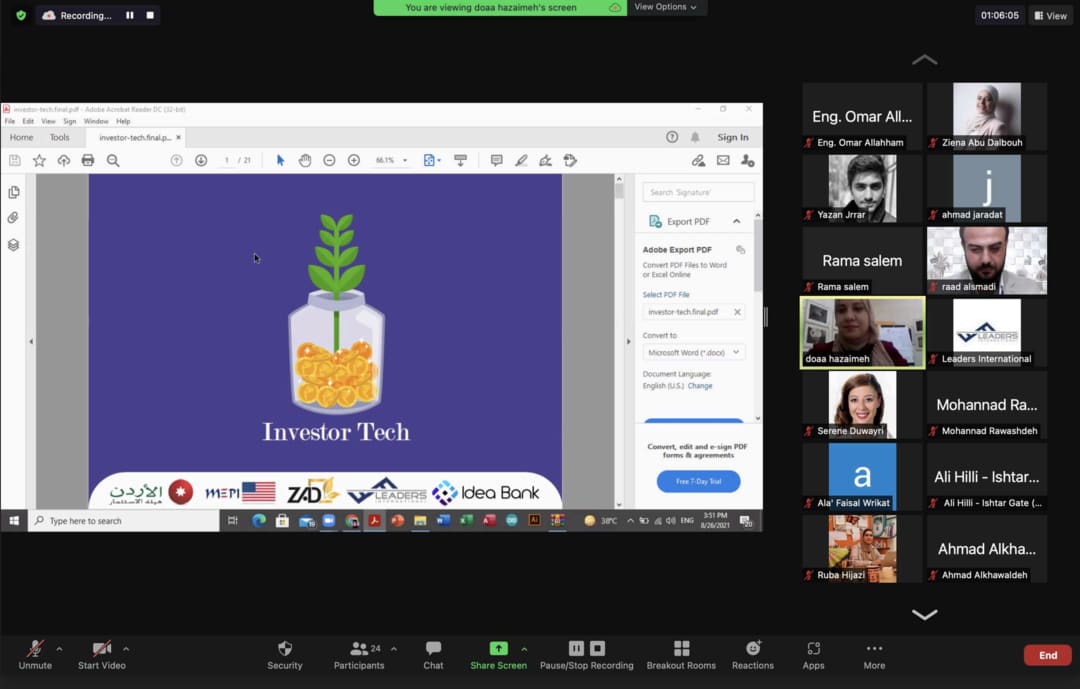Open the Security options
1080x689 pixels.
(x=284, y=655)
